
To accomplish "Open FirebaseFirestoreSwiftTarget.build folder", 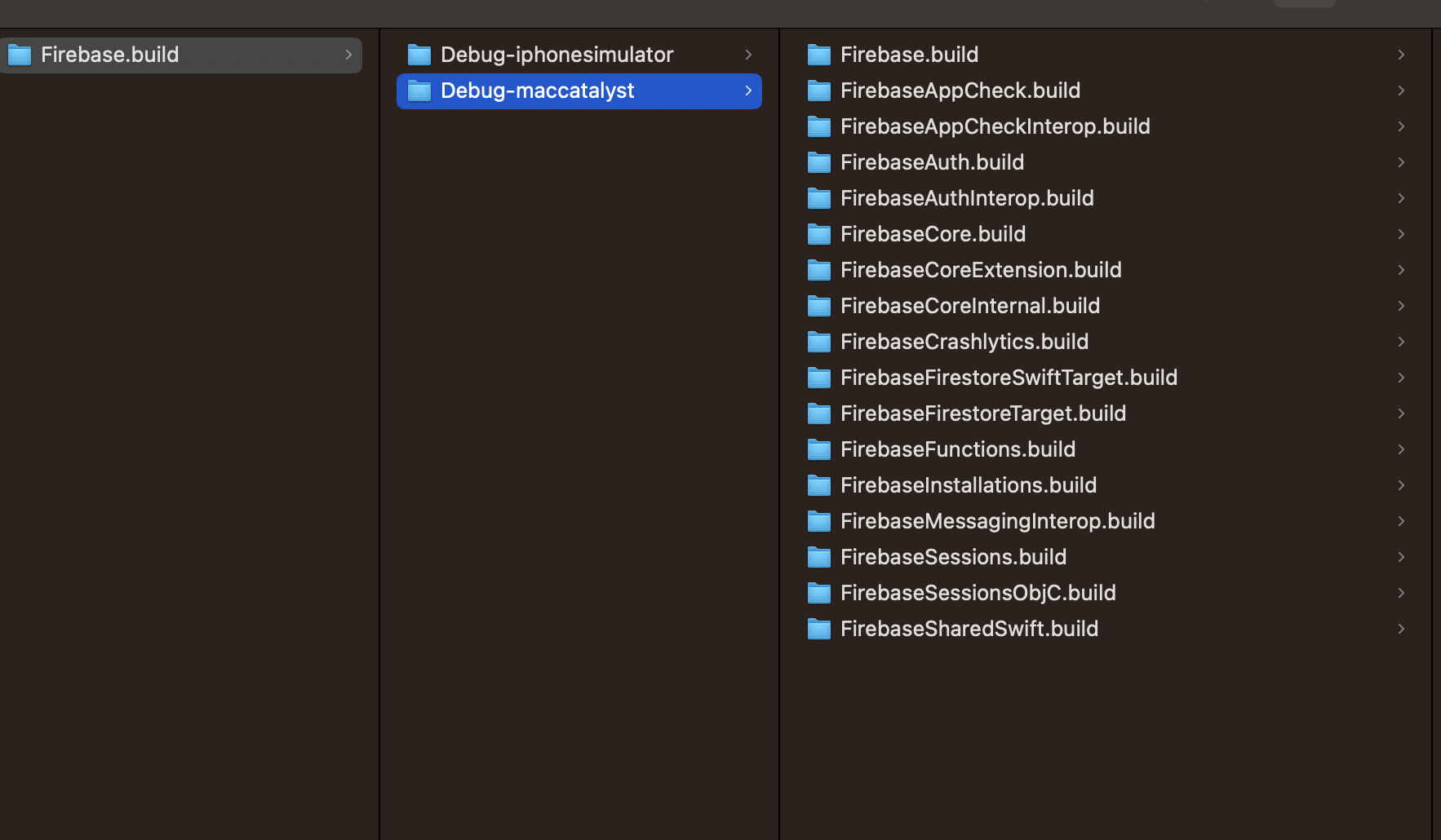I will pos(1009,378).
